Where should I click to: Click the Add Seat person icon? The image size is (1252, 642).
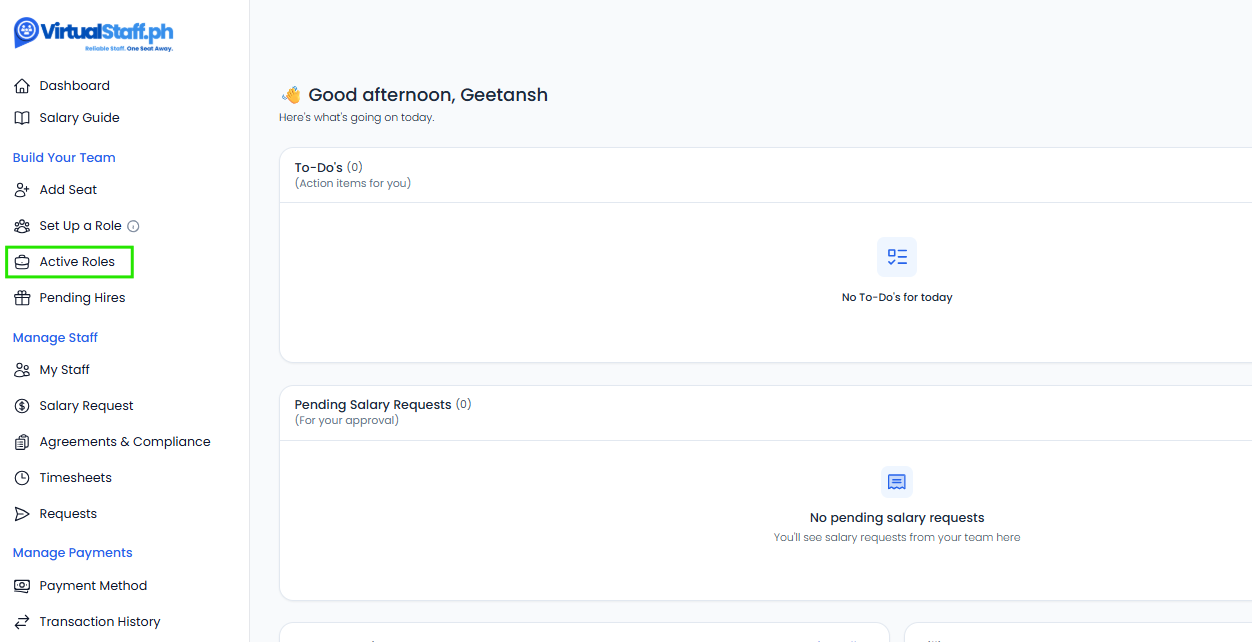pos(22,190)
